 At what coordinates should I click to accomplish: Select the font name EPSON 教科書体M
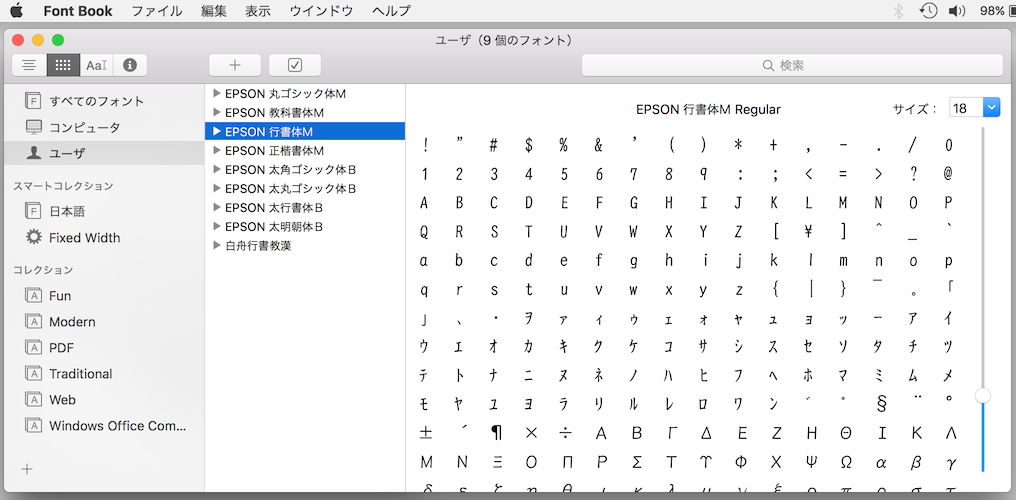coord(274,112)
